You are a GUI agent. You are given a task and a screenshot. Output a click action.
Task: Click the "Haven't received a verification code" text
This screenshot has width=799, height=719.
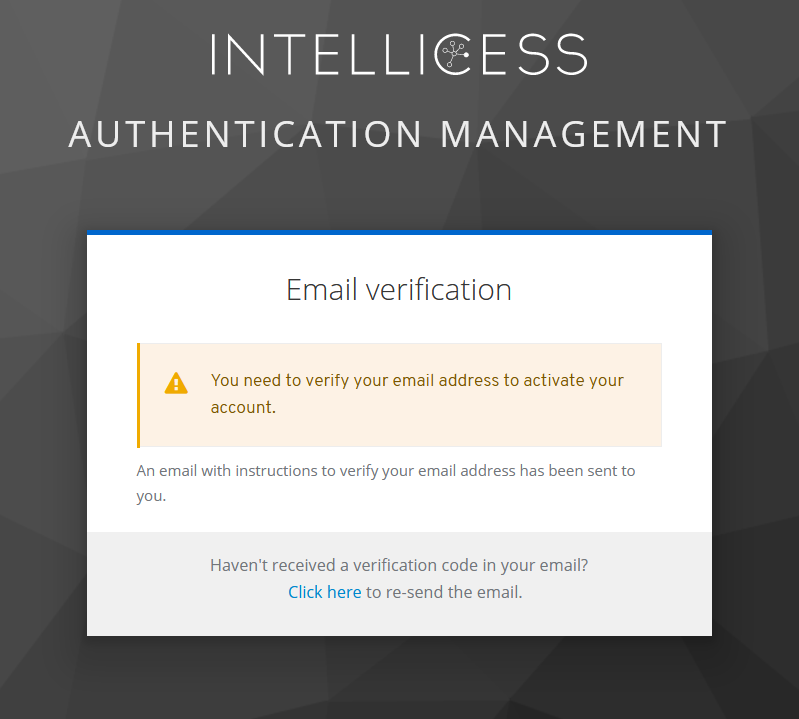399,565
